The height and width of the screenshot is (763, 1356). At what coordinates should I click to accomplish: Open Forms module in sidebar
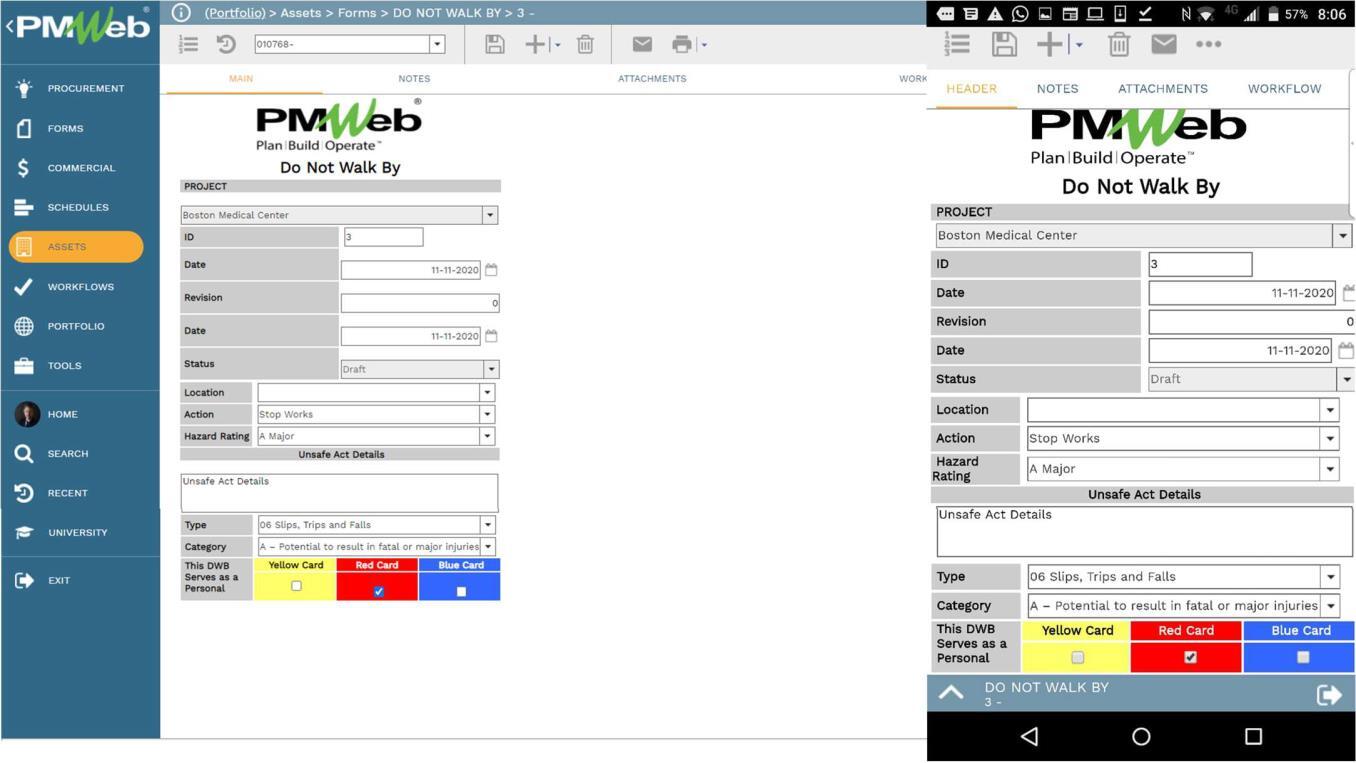point(50,128)
